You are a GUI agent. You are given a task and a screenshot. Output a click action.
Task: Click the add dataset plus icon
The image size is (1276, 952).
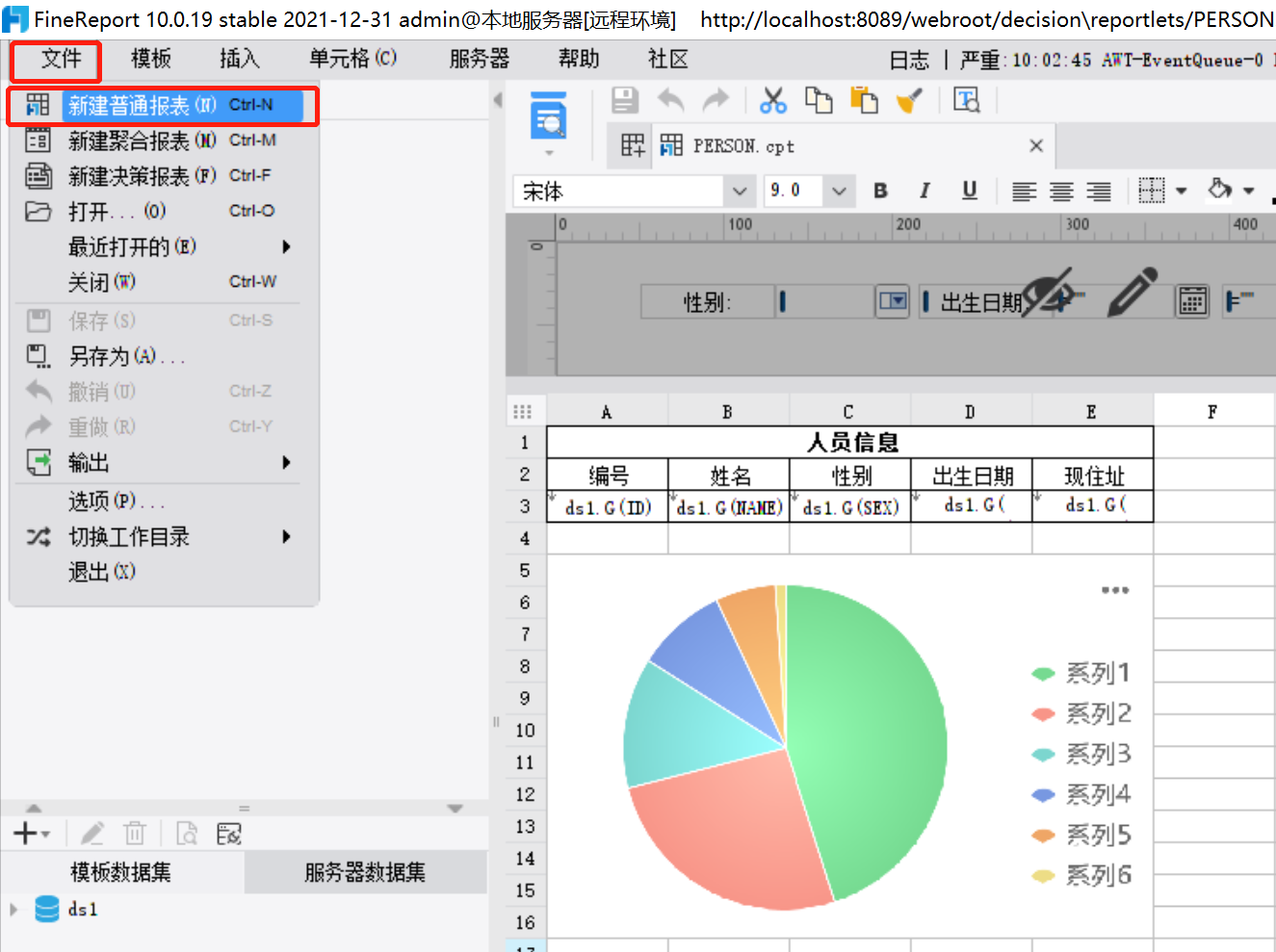[27, 834]
